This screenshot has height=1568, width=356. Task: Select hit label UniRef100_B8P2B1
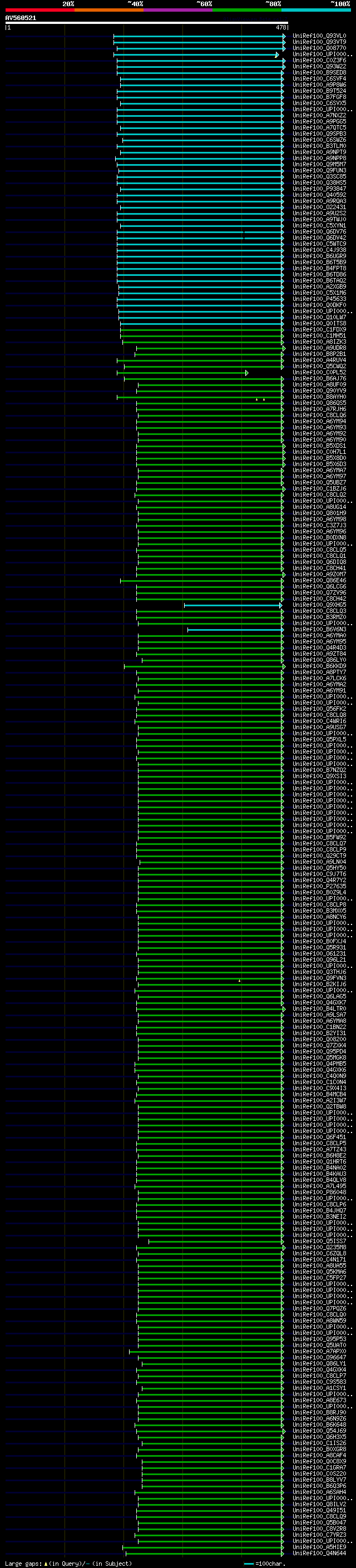tap(319, 354)
